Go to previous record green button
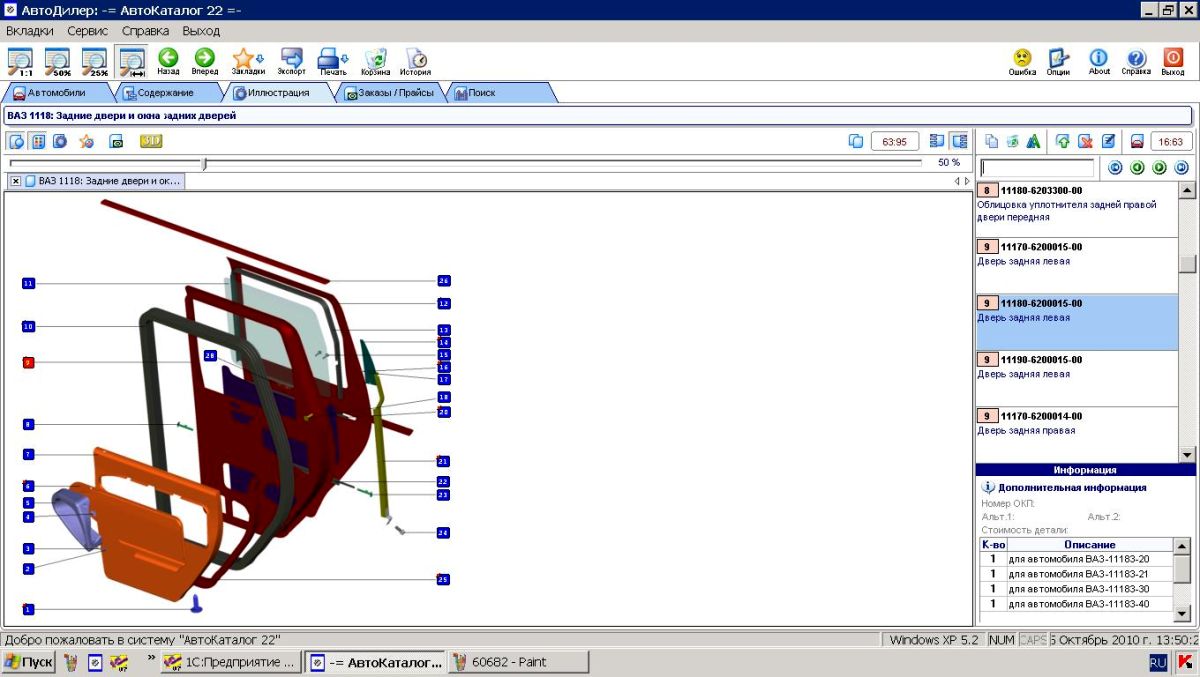Image resolution: width=1200 pixels, height=677 pixels. click(1138, 168)
